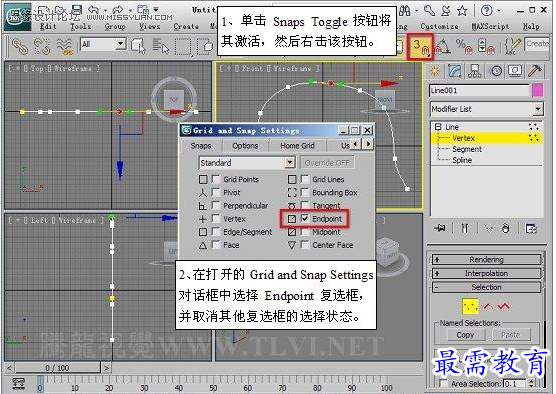Select the Vertex sub-object level icon
Screen dimensions: 556x394
(470, 306)
